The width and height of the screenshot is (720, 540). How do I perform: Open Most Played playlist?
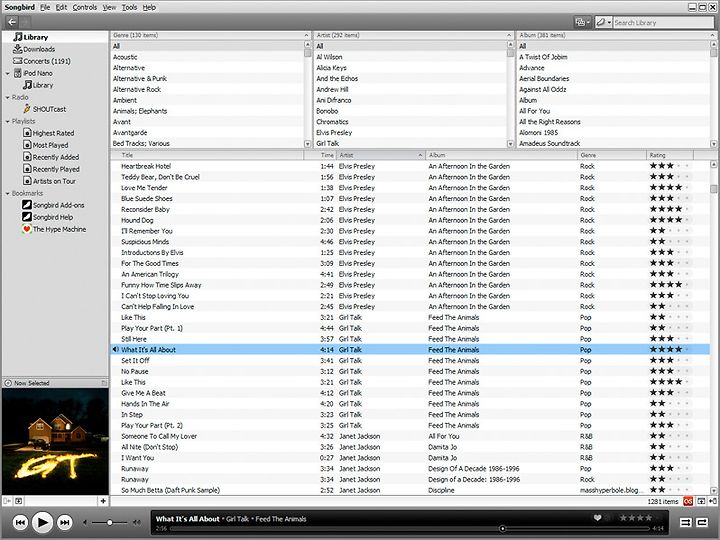click(46, 145)
